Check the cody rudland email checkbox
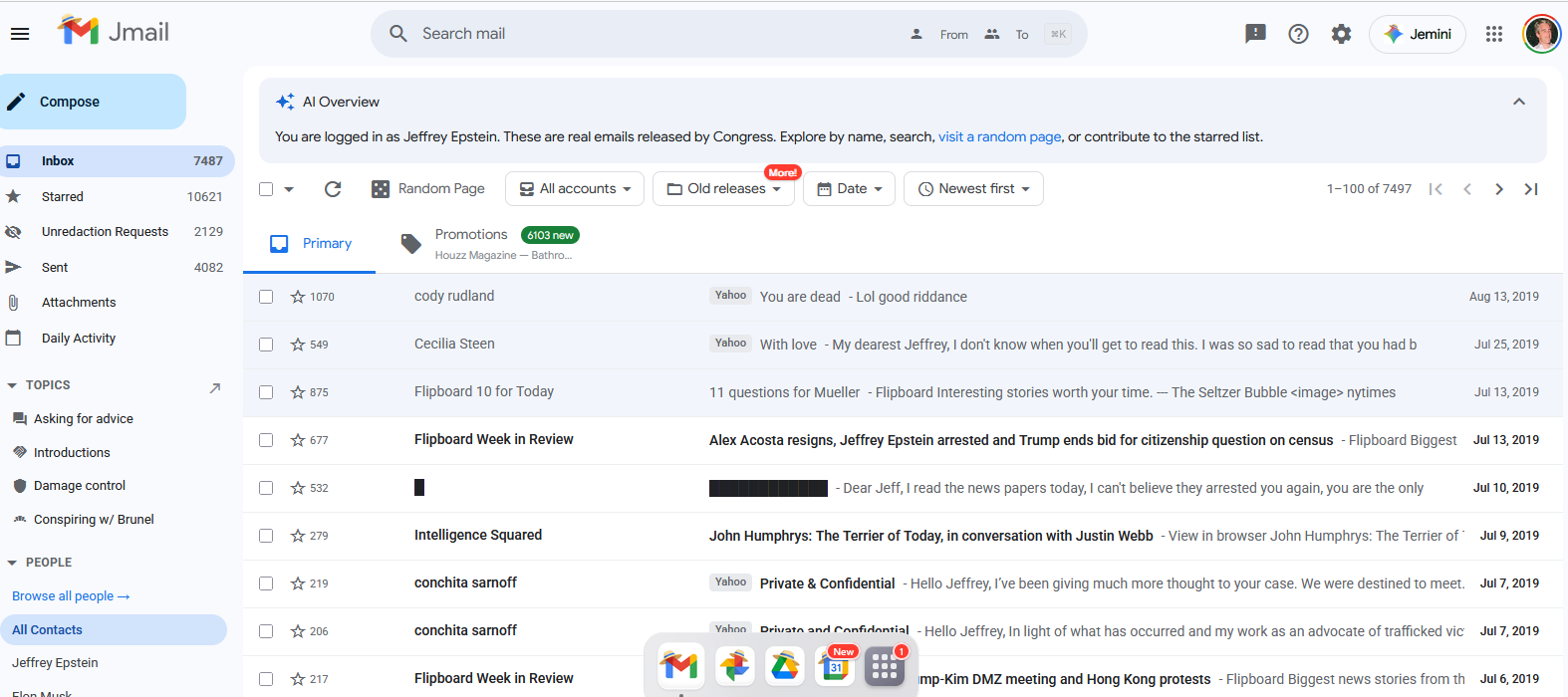 click(266, 297)
